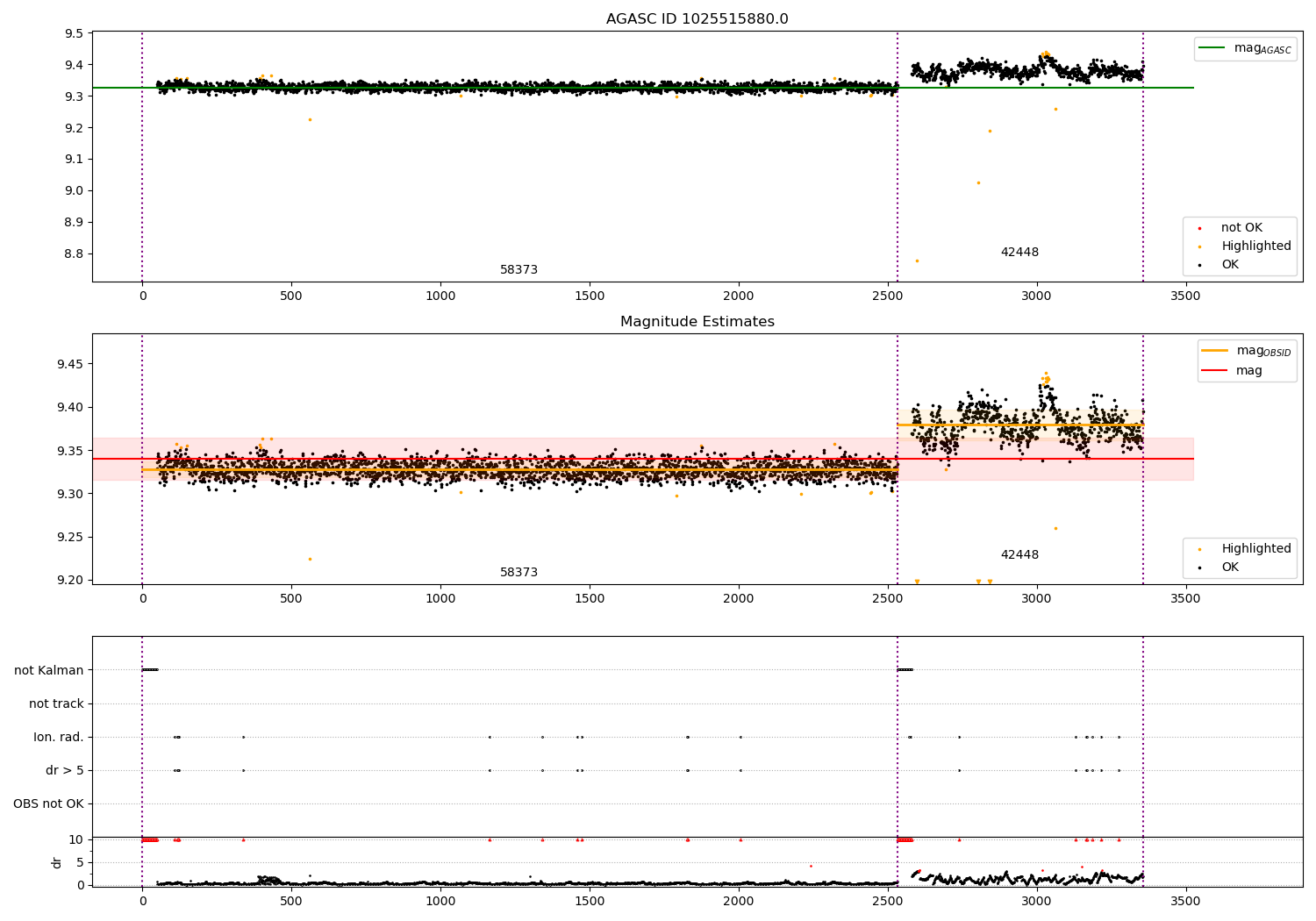Viewport: 1316px width, 921px height.
Task: Click orange outlier near 8.78 in top plot
Action: [917, 261]
